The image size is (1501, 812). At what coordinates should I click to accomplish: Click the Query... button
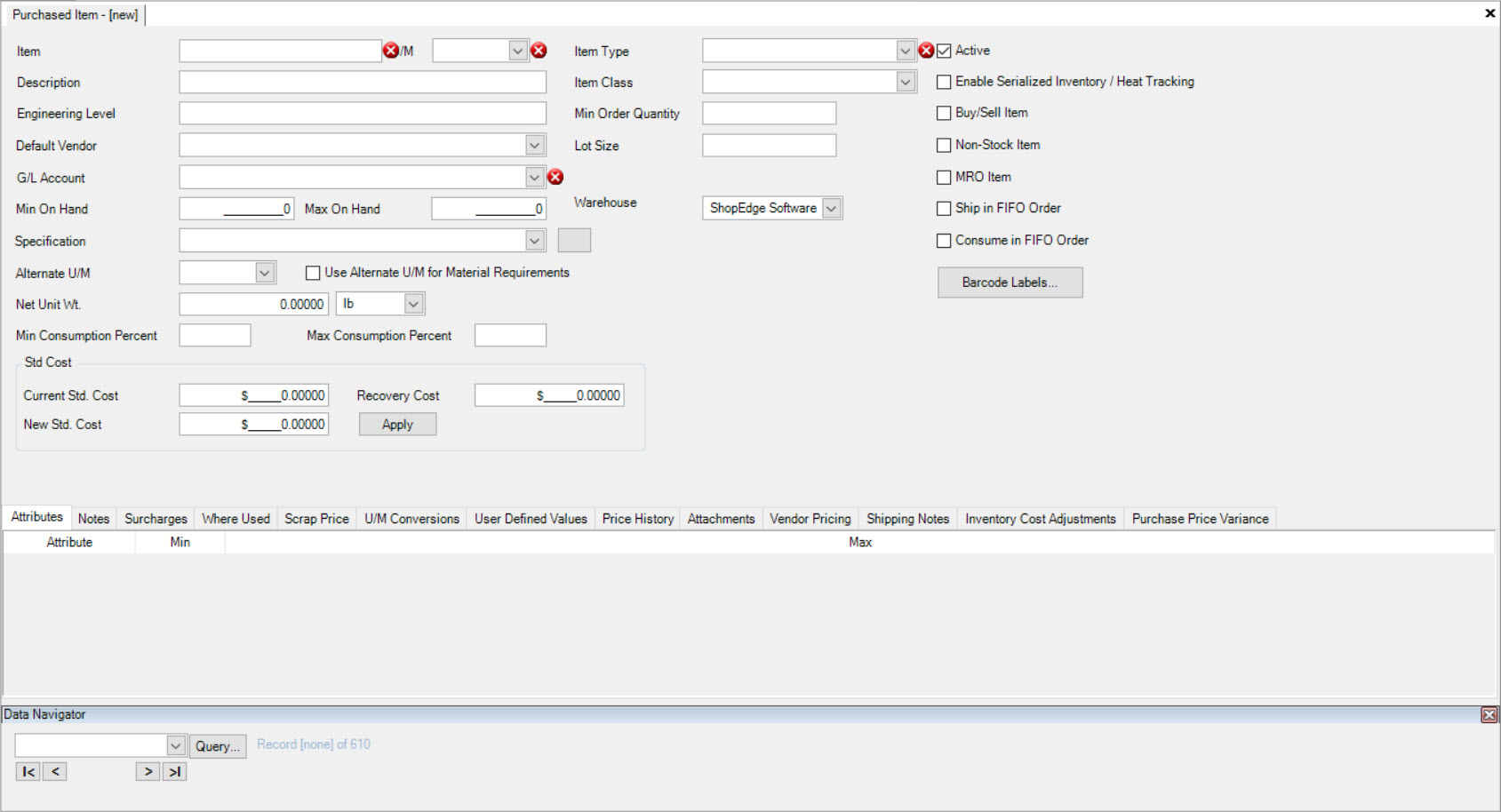(218, 746)
